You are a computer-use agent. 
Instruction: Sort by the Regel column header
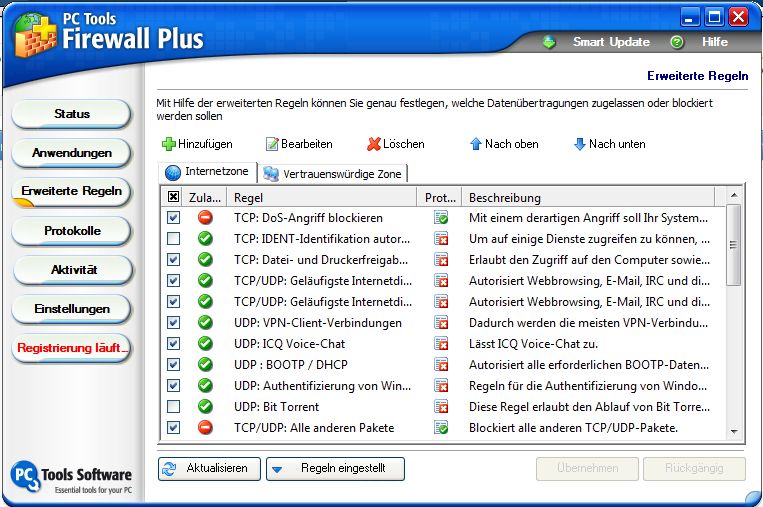(x=321, y=198)
